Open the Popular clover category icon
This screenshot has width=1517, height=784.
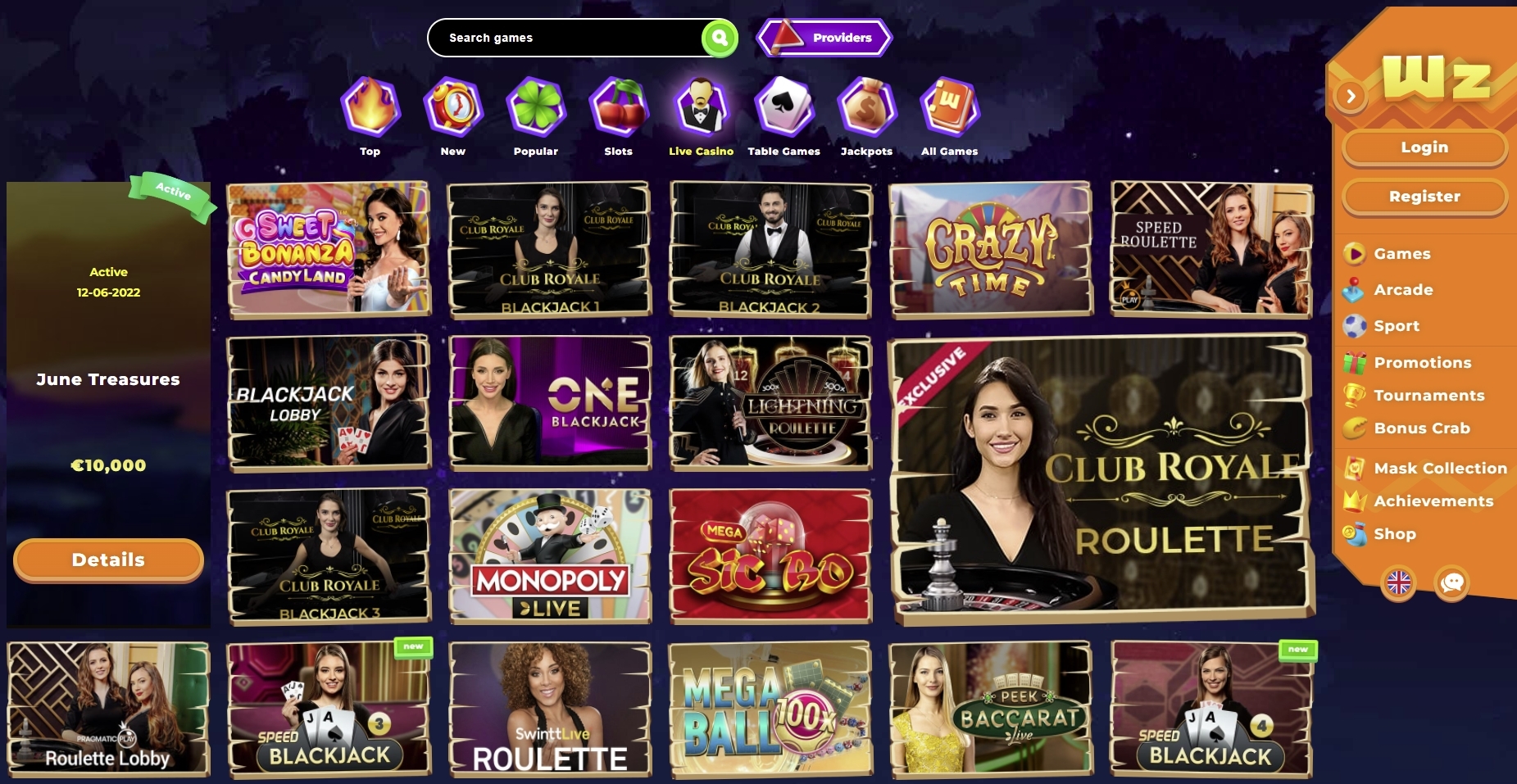coord(536,107)
